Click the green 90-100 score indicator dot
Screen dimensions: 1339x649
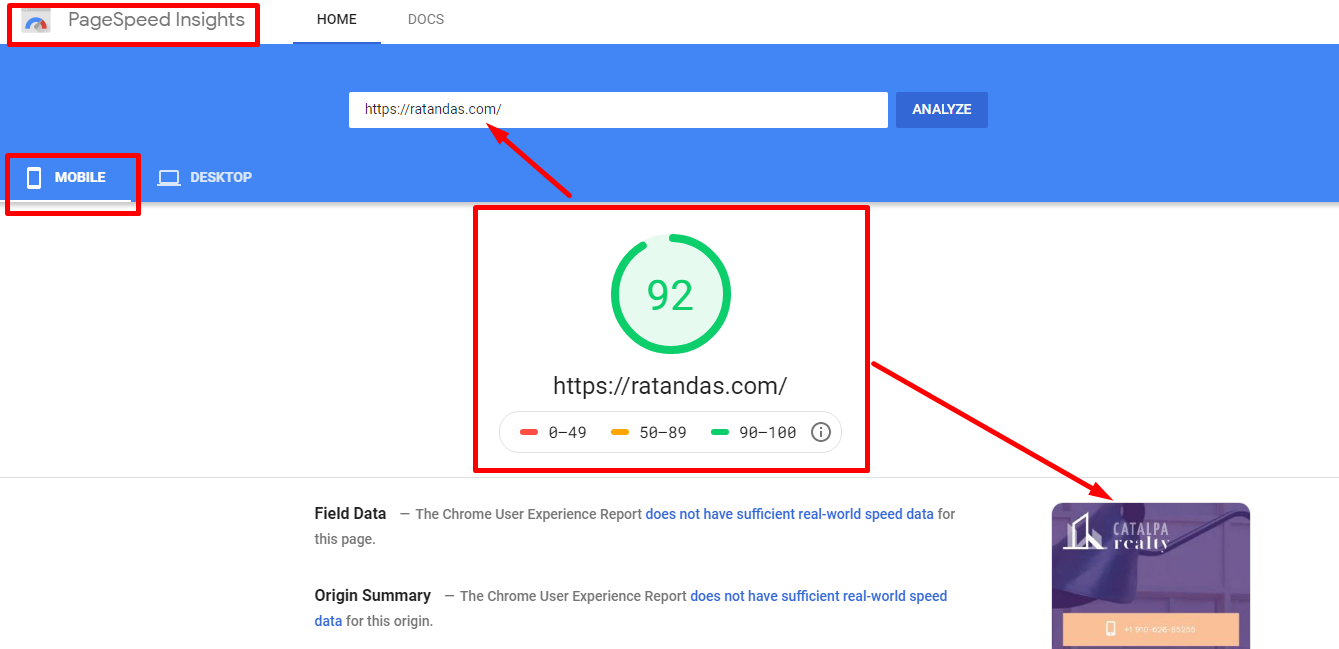712,432
